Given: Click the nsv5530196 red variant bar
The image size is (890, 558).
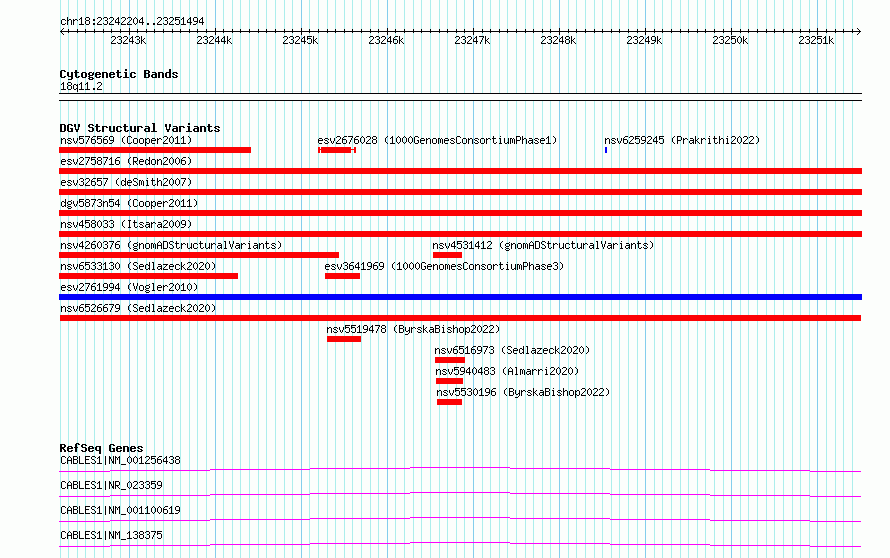Looking at the screenshot, I should (449, 402).
